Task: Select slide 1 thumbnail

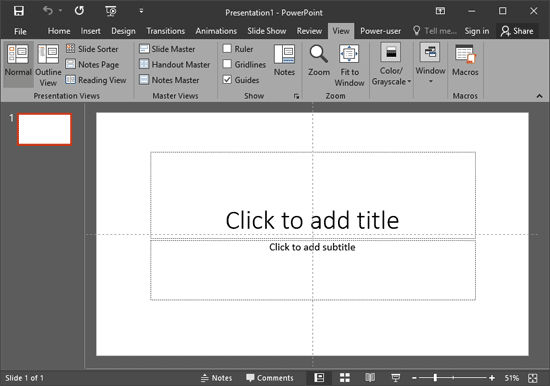Action: [x=45, y=129]
